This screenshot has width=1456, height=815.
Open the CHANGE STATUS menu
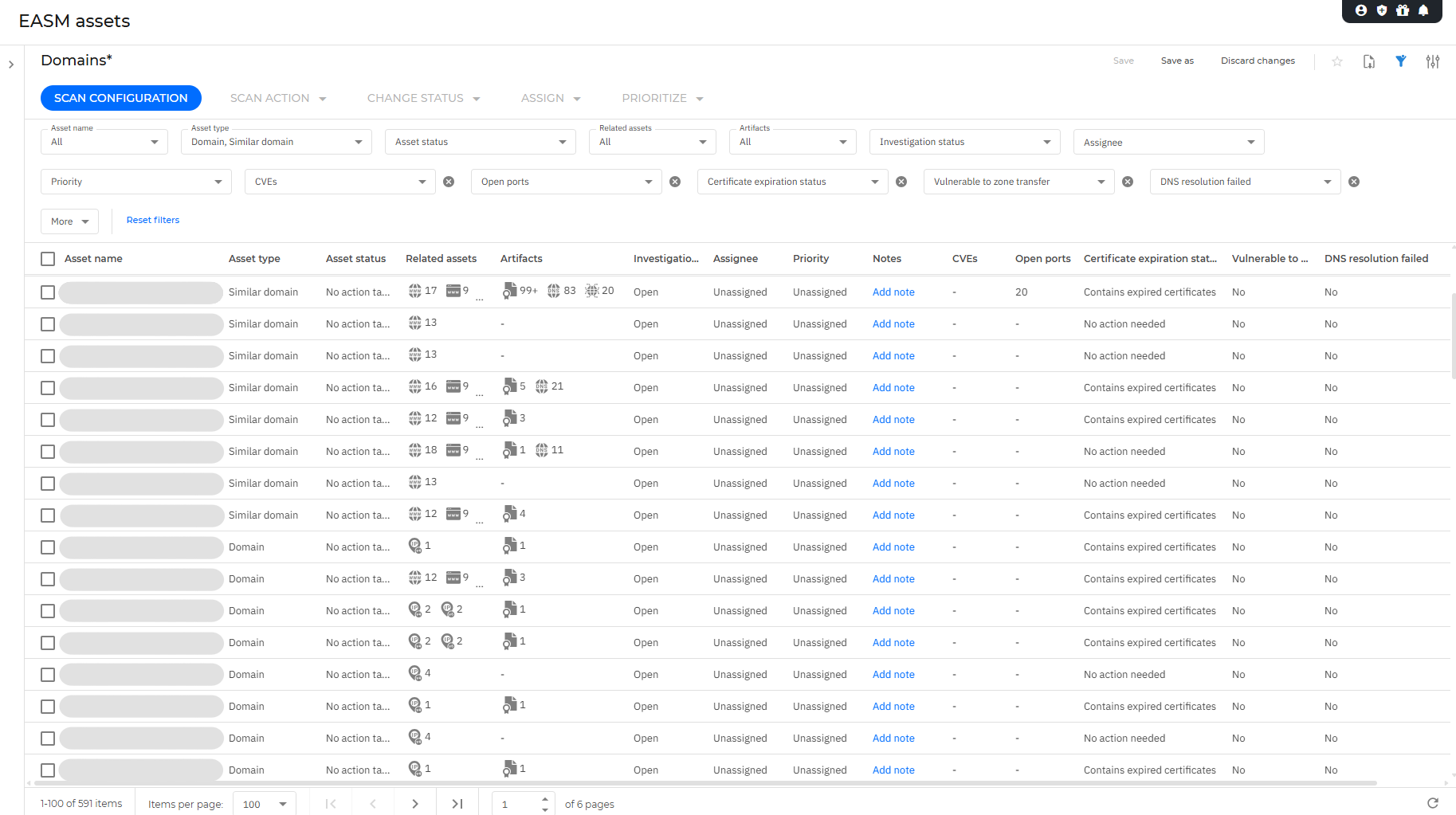(x=423, y=98)
